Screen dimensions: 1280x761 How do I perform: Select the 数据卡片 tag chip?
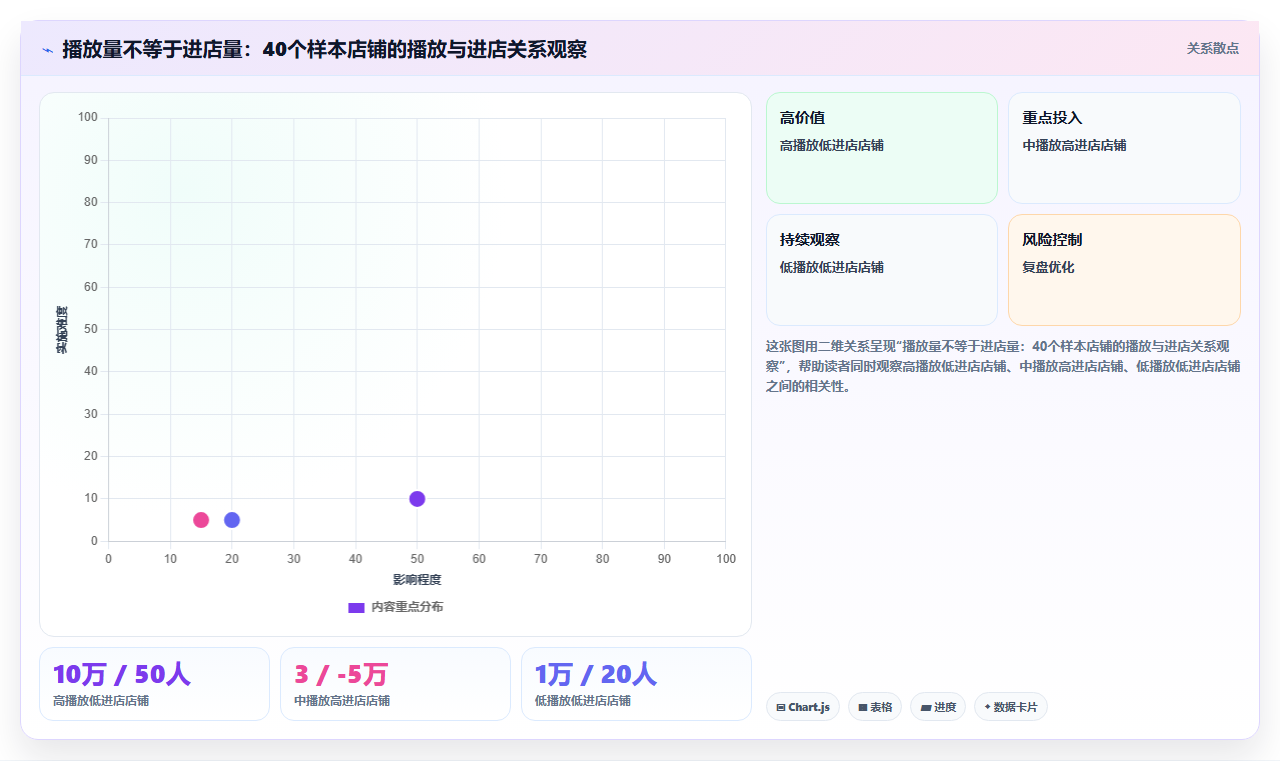click(1011, 707)
